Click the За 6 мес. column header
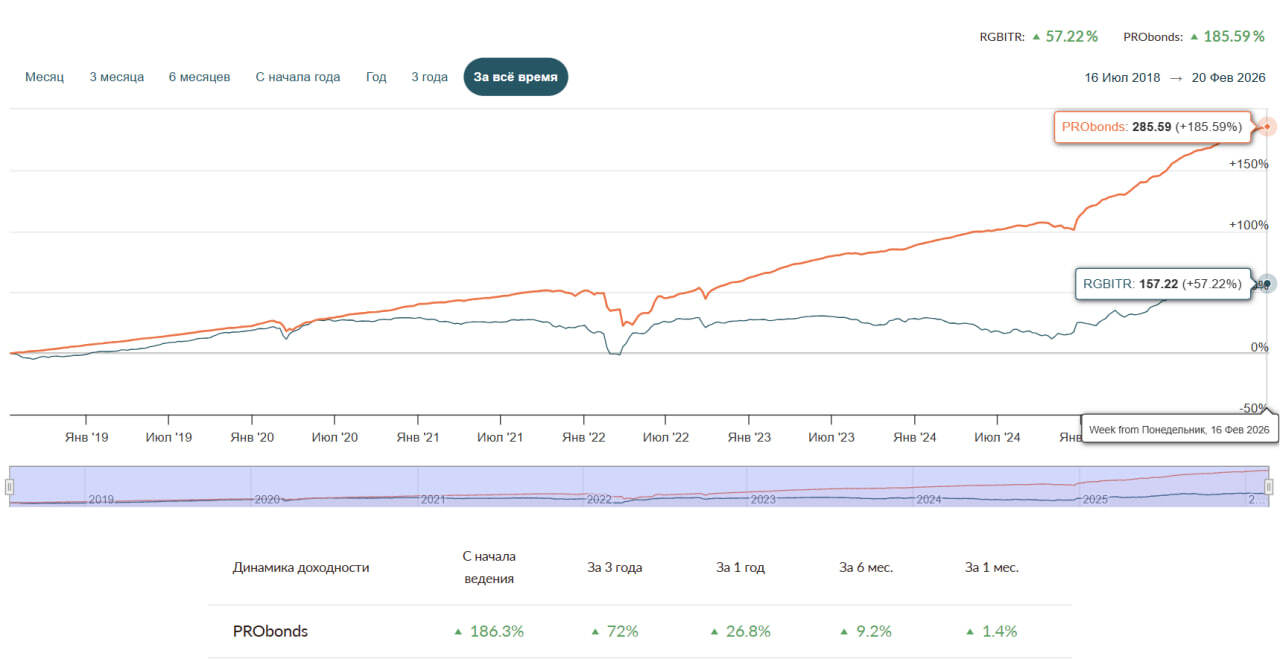The width and height of the screenshot is (1280, 662). pos(866,567)
